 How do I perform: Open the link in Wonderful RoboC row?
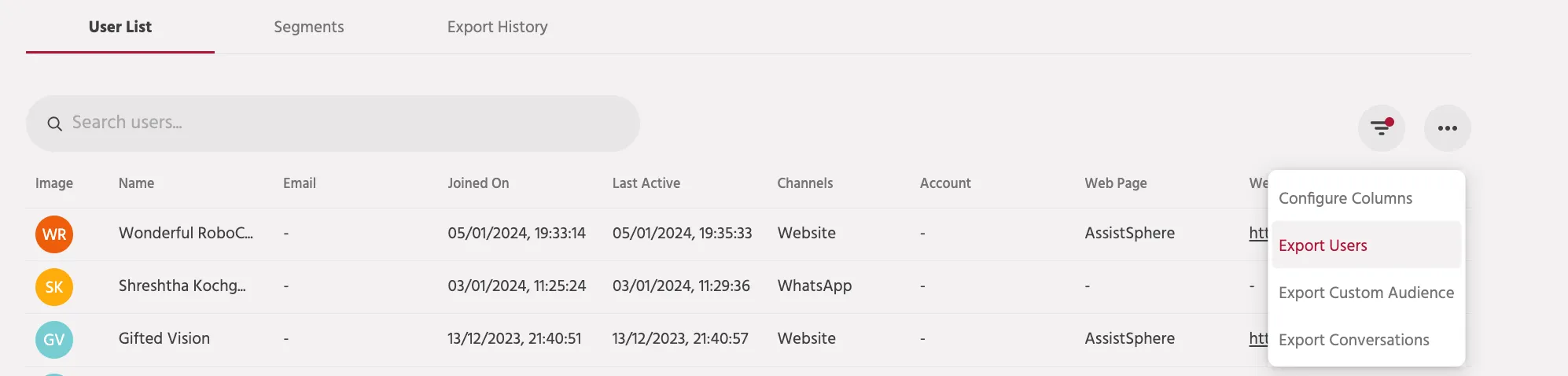(1258, 233)
